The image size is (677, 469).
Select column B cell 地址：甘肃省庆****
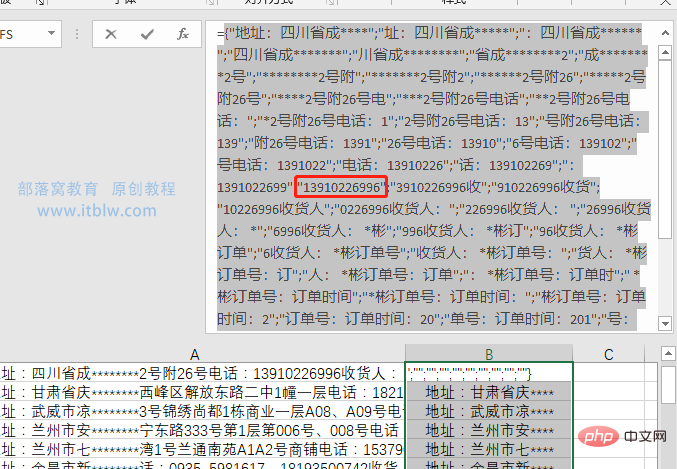489,392
